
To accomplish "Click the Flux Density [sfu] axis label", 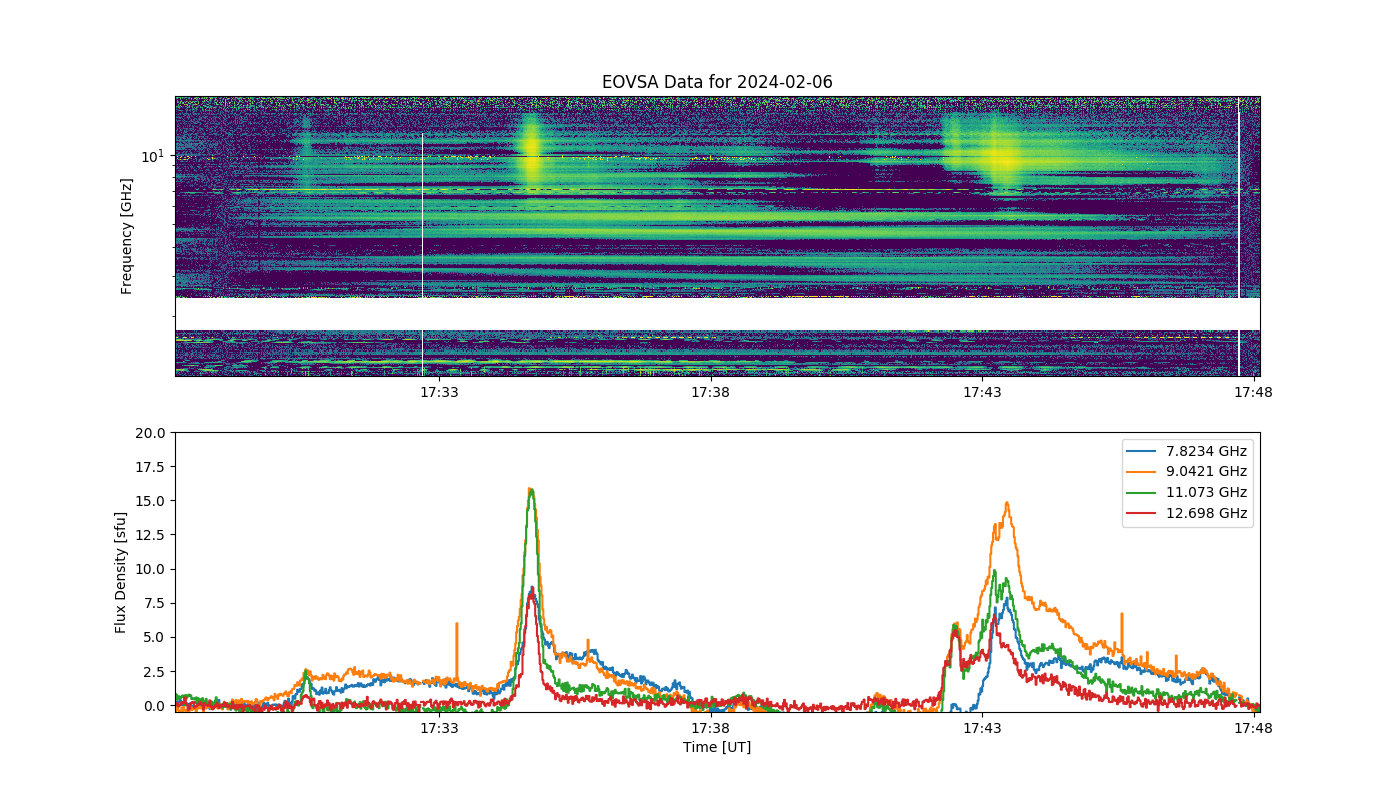I will tap(121, 572).
